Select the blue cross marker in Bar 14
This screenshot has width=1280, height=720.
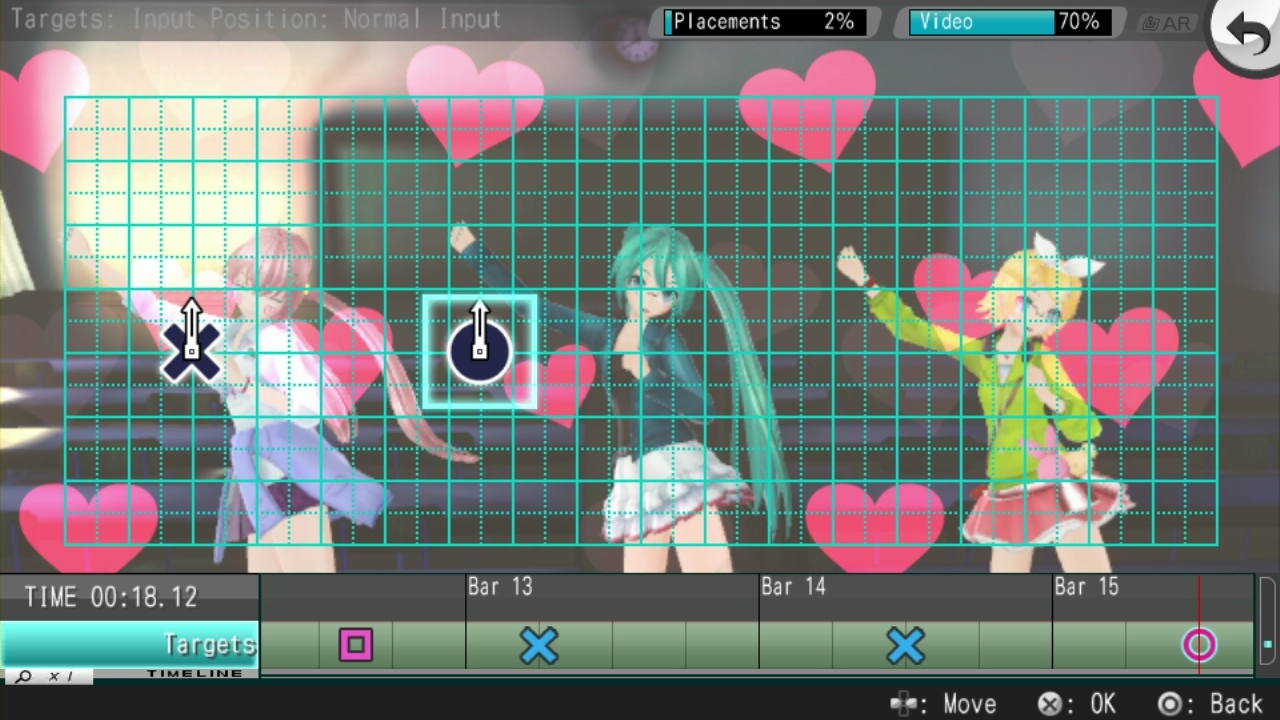coord(905,646)
